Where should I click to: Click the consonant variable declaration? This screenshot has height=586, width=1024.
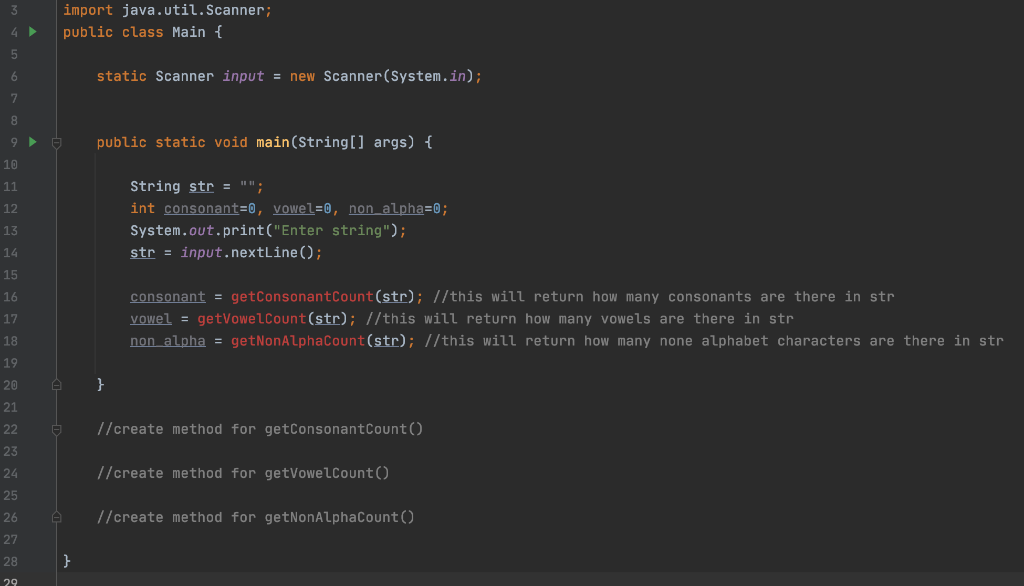[201, 208]
